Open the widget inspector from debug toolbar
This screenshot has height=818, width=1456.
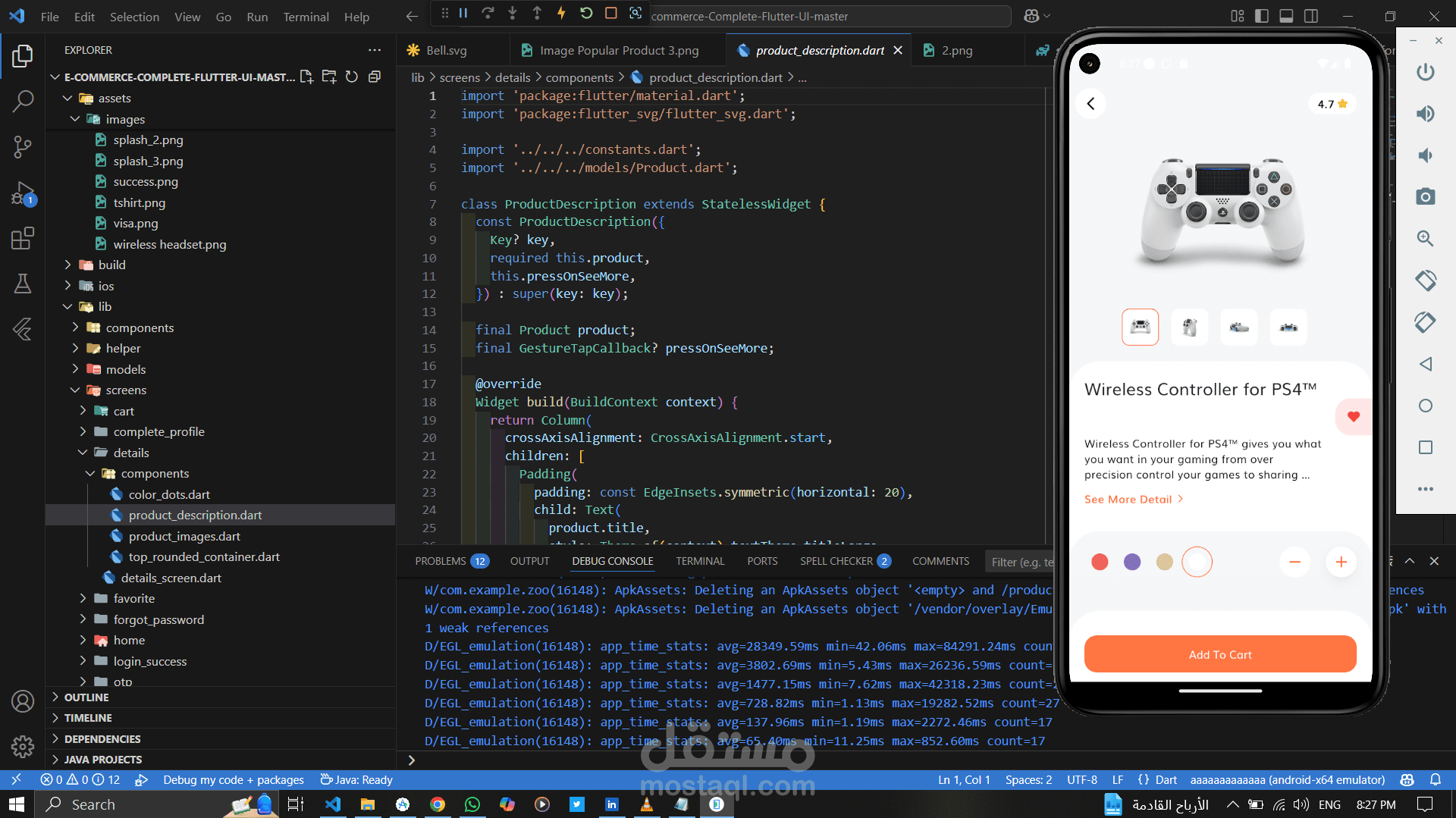[x=635, y=13]
